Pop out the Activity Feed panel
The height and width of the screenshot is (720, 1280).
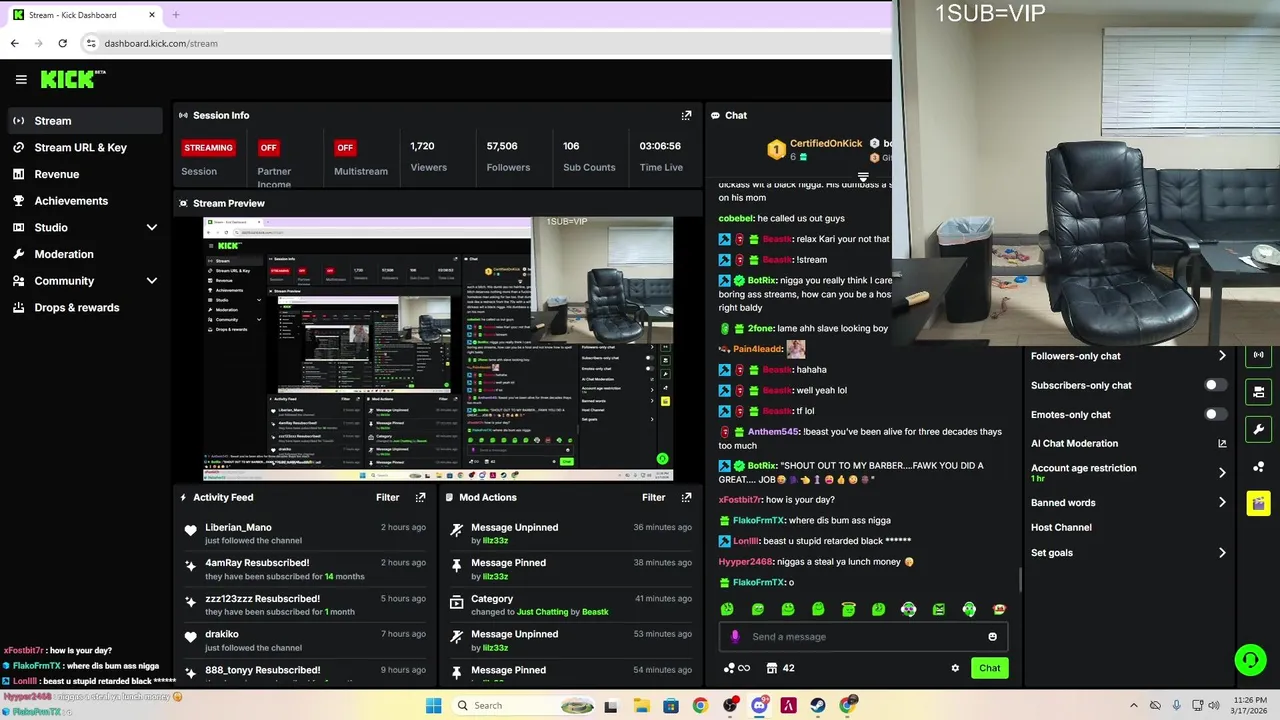tap(420, 497)
